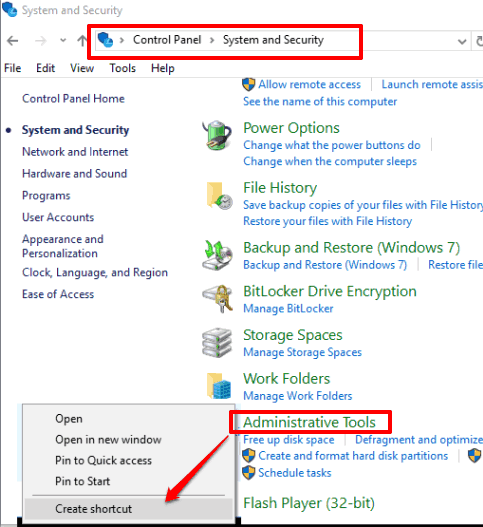Click Manage Storage Spaces link
Viewport: 483px width, 527px height.
[x=303, y=352]
